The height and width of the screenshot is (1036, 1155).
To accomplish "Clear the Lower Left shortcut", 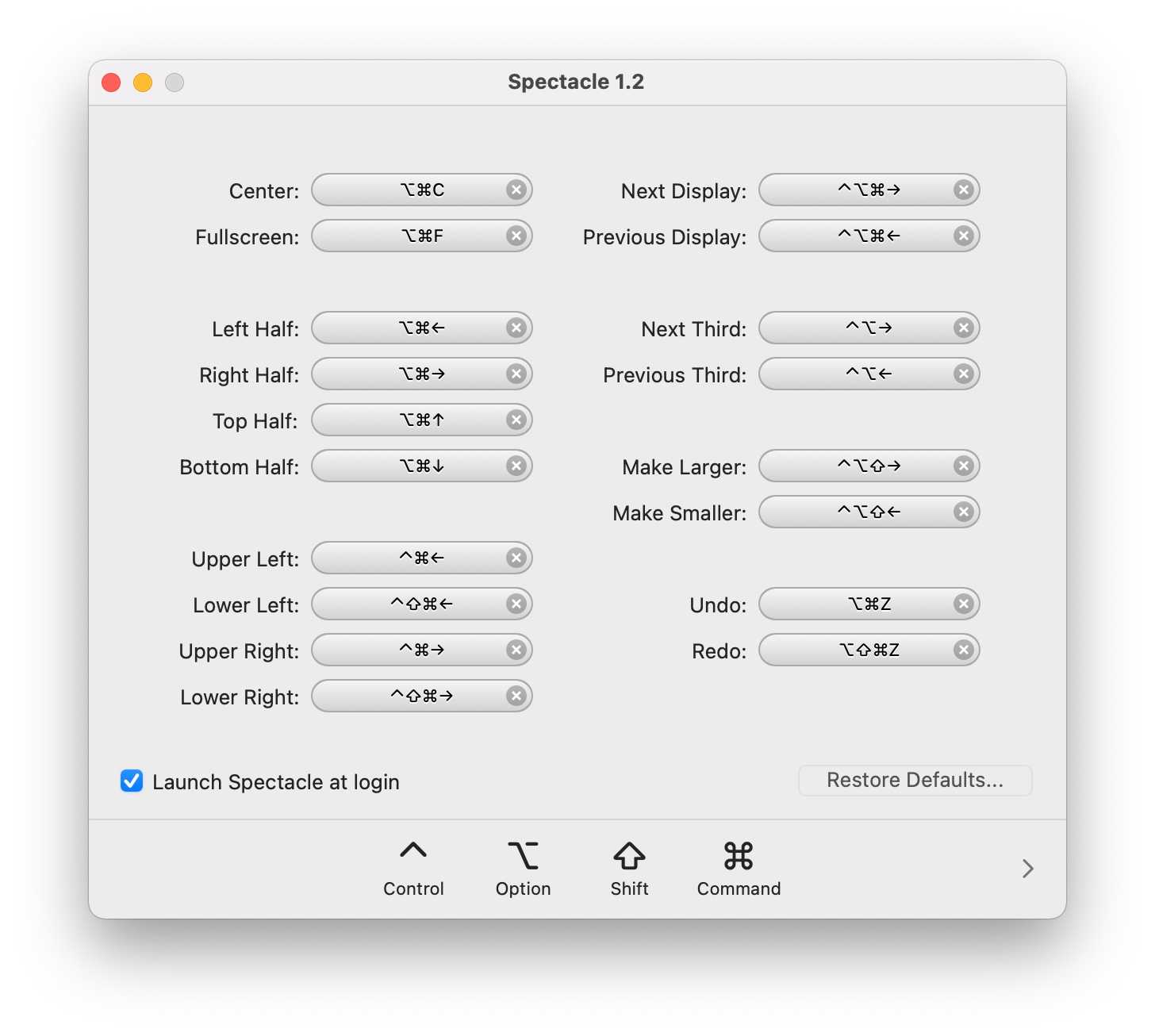I will tap(516, 604).
